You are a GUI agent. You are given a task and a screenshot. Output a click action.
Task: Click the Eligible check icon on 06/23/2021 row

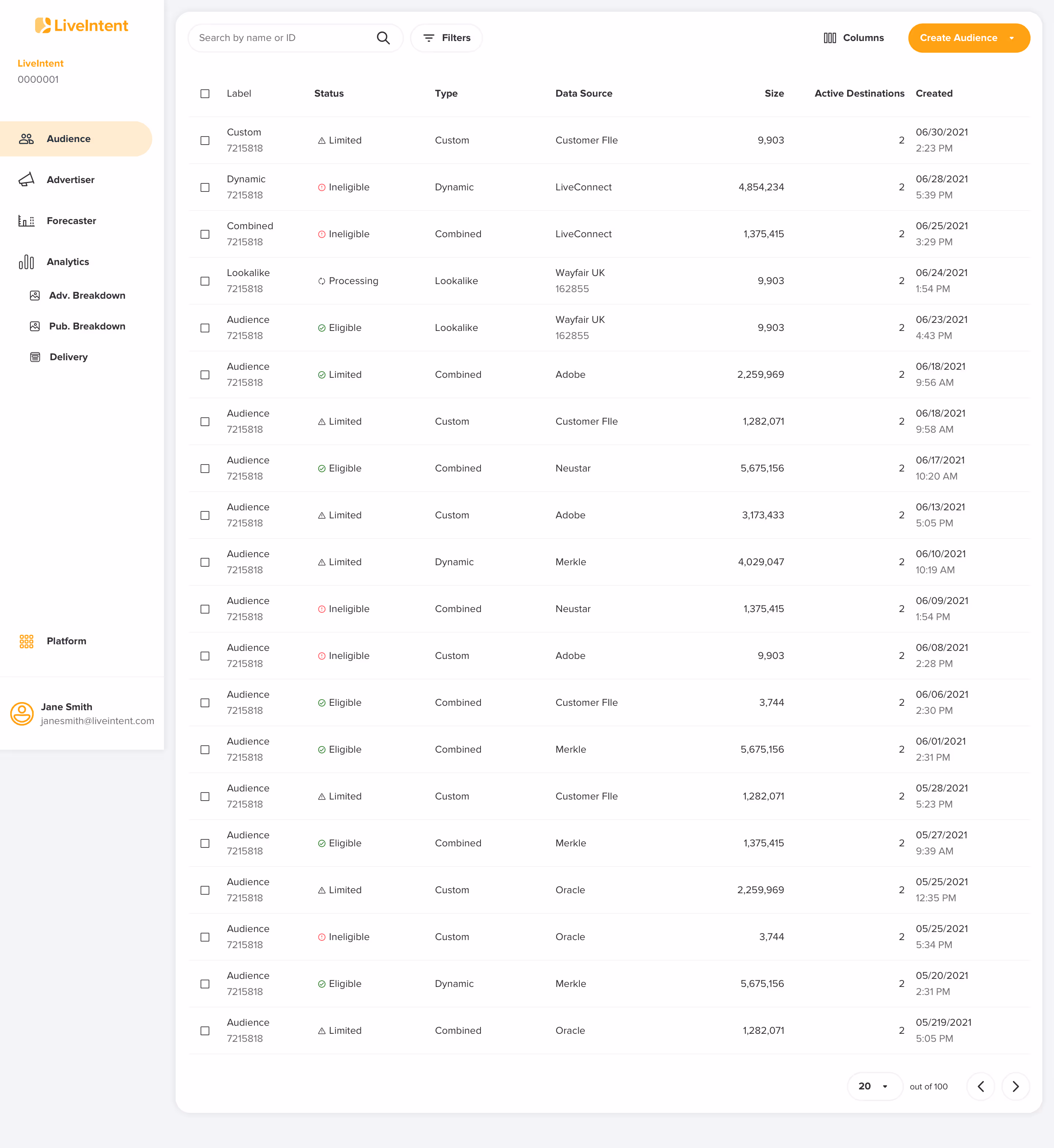[x=322, y=328]
